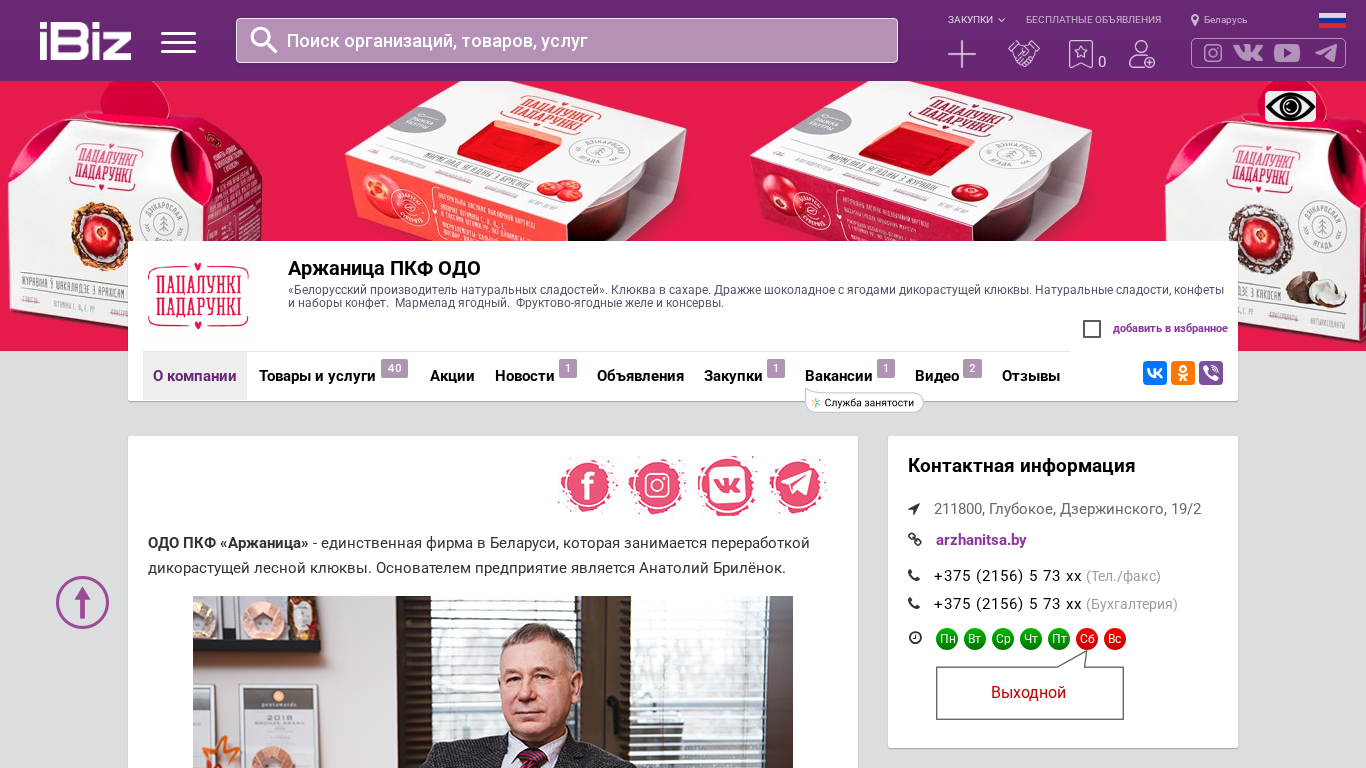Share via the purple Viber icon
The image size is (1366, 768).
click(1211, 373)
